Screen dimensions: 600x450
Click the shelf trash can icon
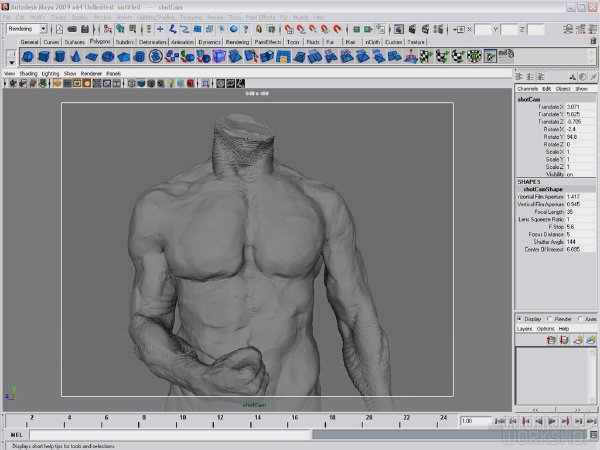point(593,41)
